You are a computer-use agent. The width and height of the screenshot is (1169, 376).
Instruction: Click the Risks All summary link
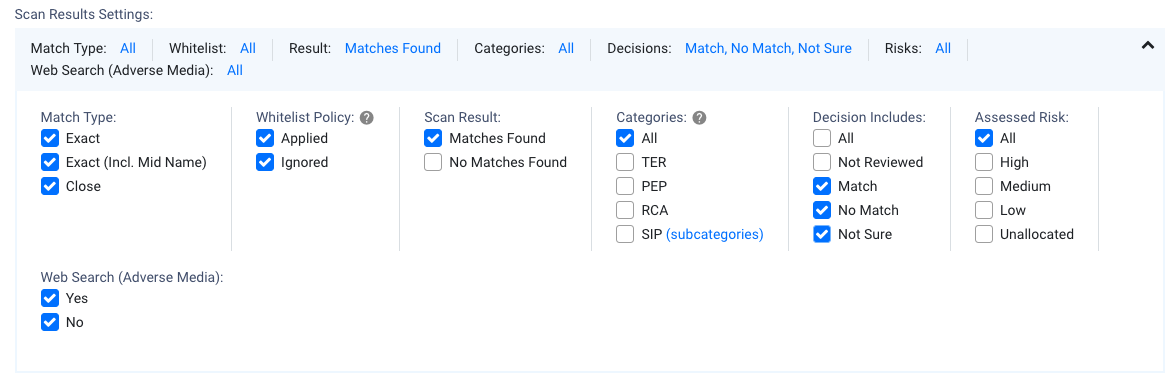(x=943, y=48)
